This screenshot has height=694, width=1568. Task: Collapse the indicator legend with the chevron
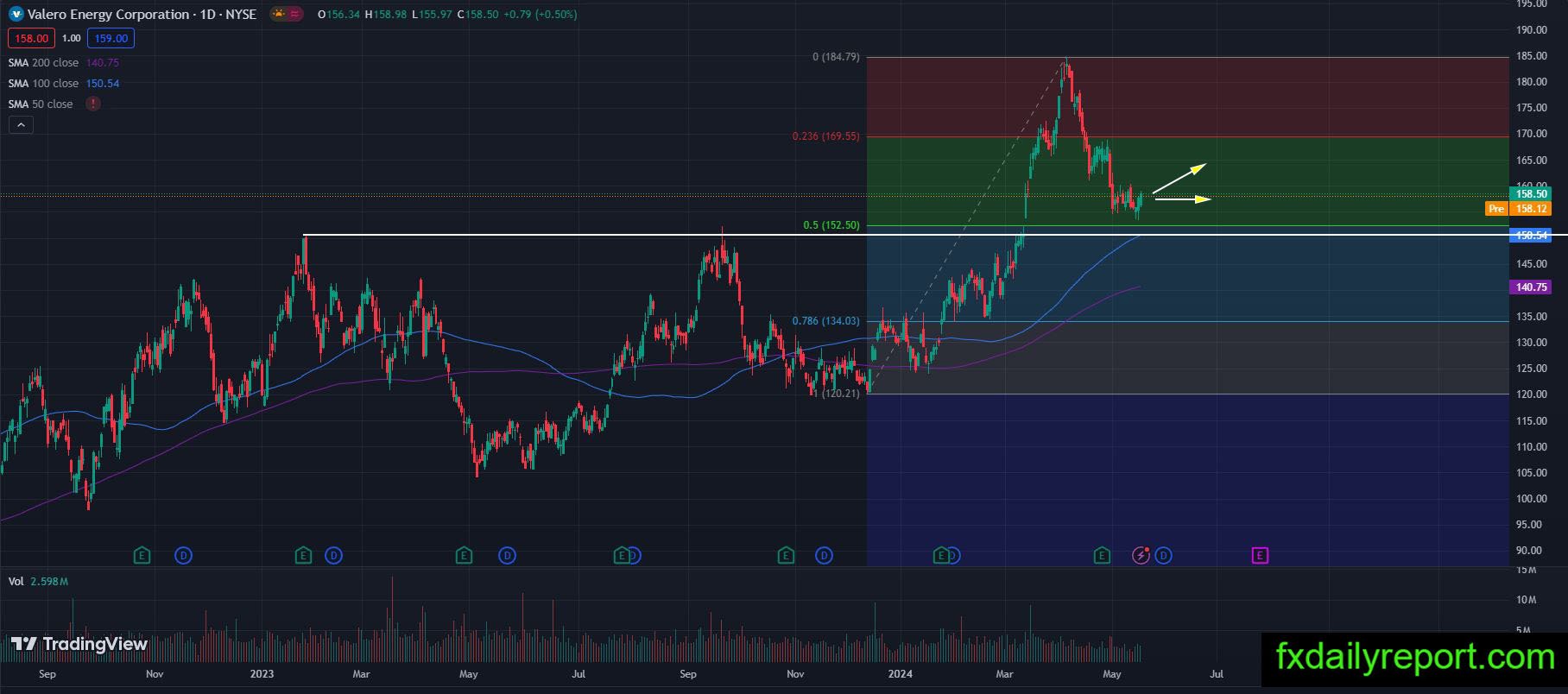[x=21, y=125]
